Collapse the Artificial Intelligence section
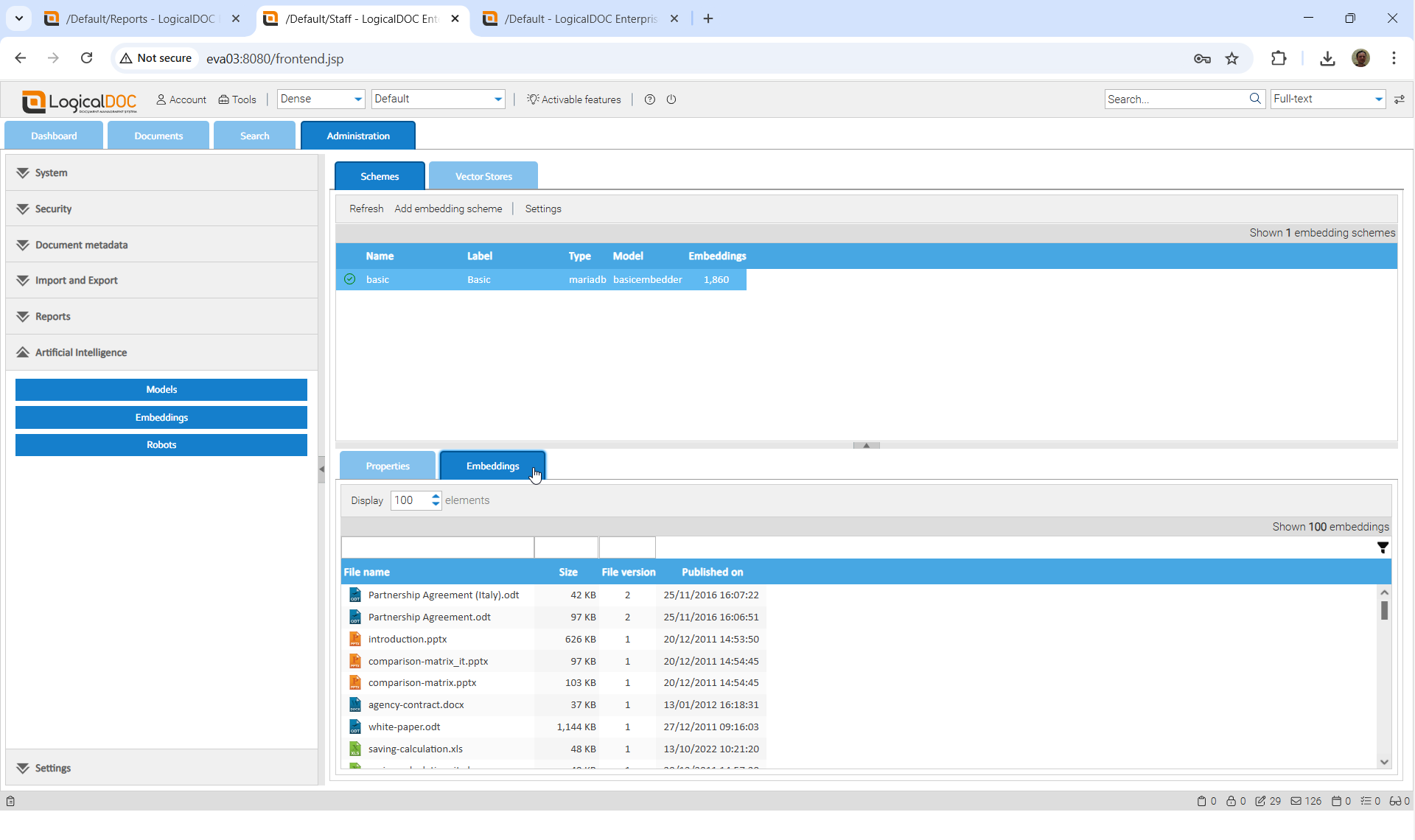Image resolution: width=1415 pixels, height=840 pixels. pyautogui.click(x=80, y=352)
